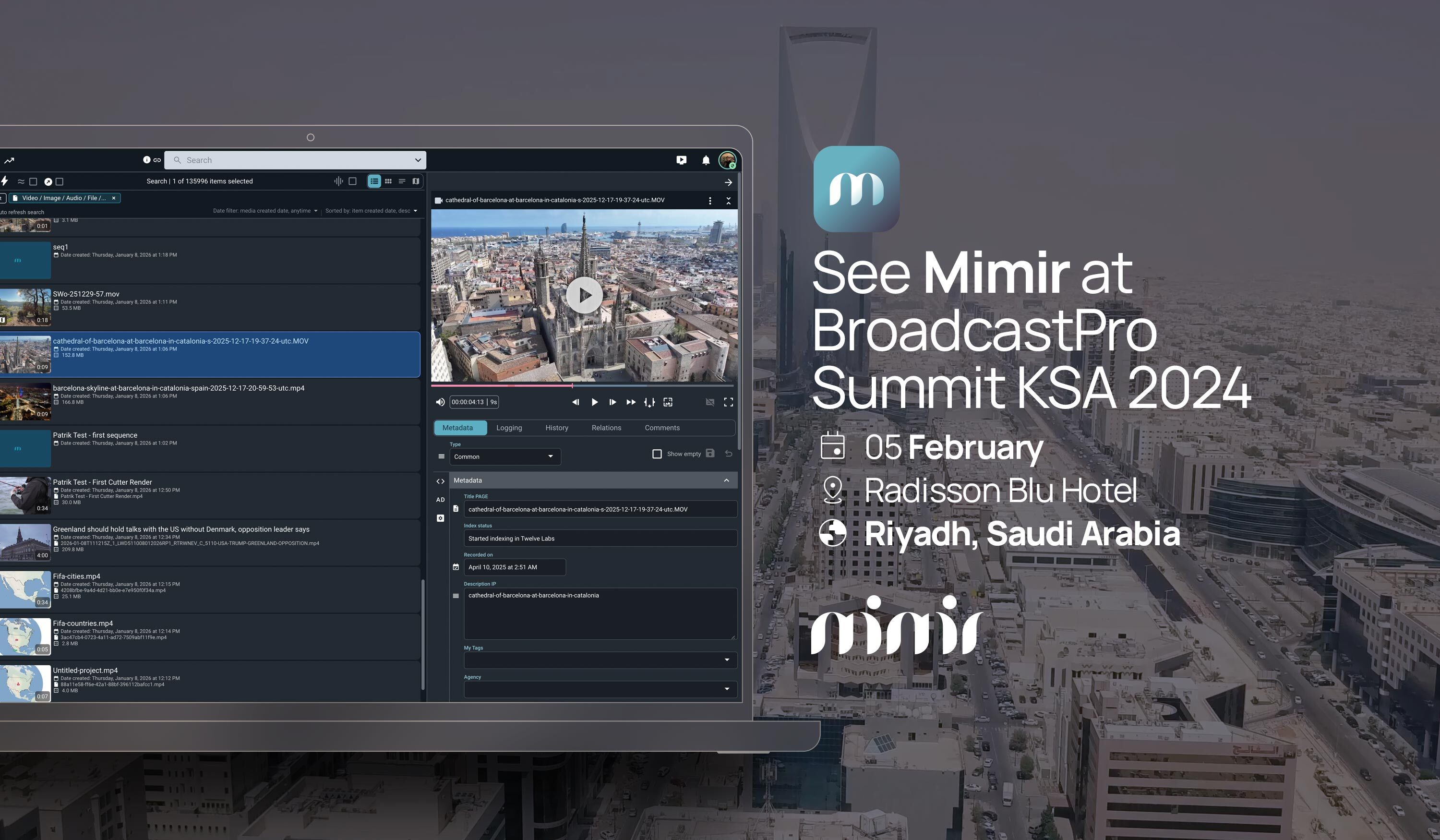Image resolution: width=1440 pixels, height=840 pixels.
Task: Collapse the Metadata section
Action: click(x=726, y=480)
